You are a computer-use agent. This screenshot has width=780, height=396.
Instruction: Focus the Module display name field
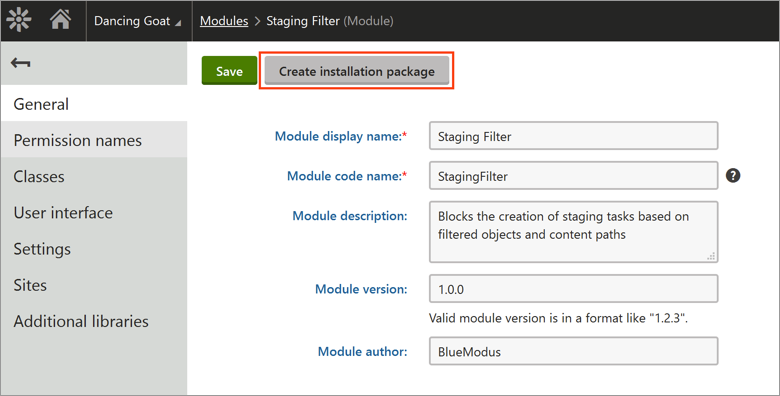coord(574,136)
